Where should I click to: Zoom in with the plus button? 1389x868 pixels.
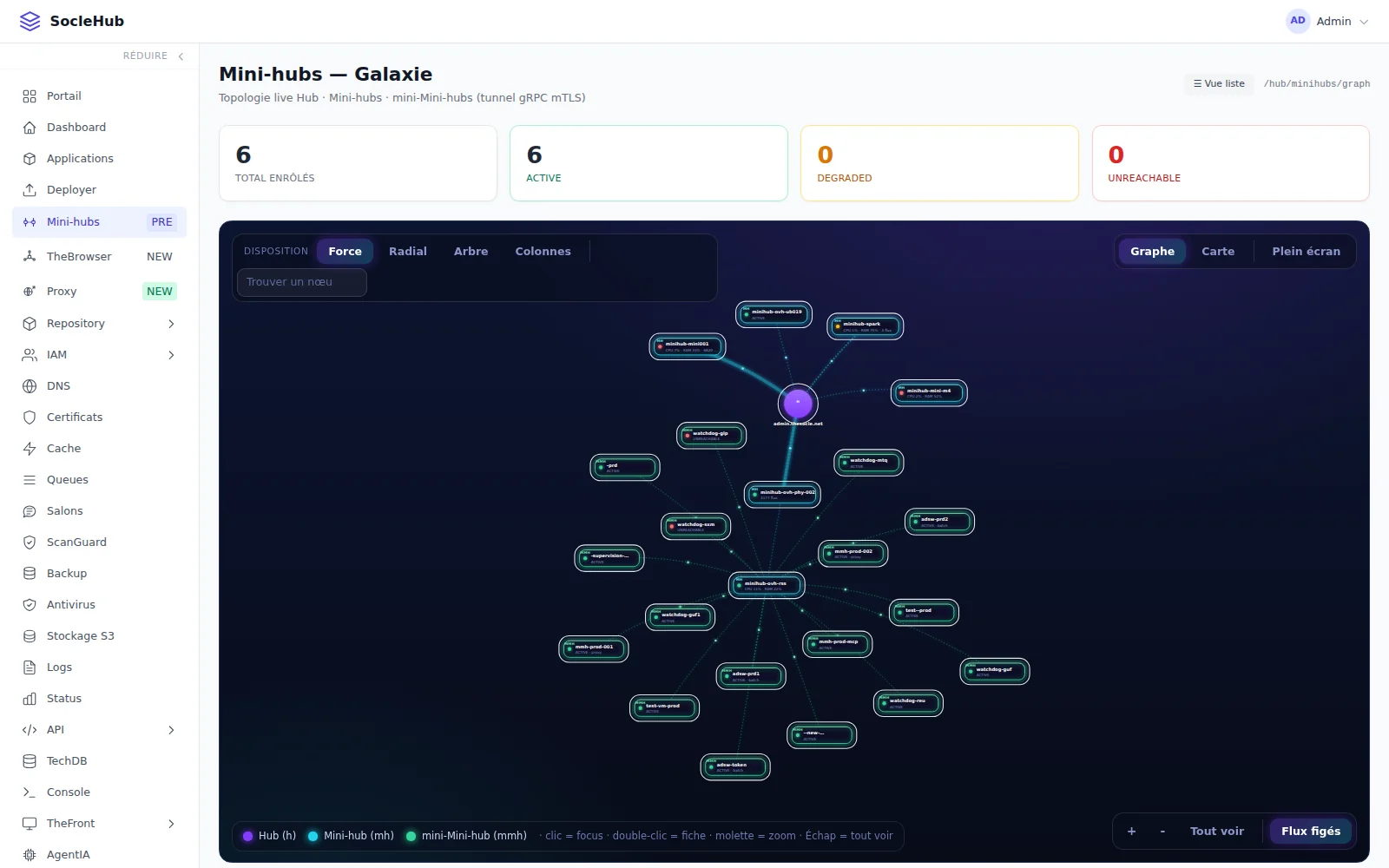pos(1131,832)
